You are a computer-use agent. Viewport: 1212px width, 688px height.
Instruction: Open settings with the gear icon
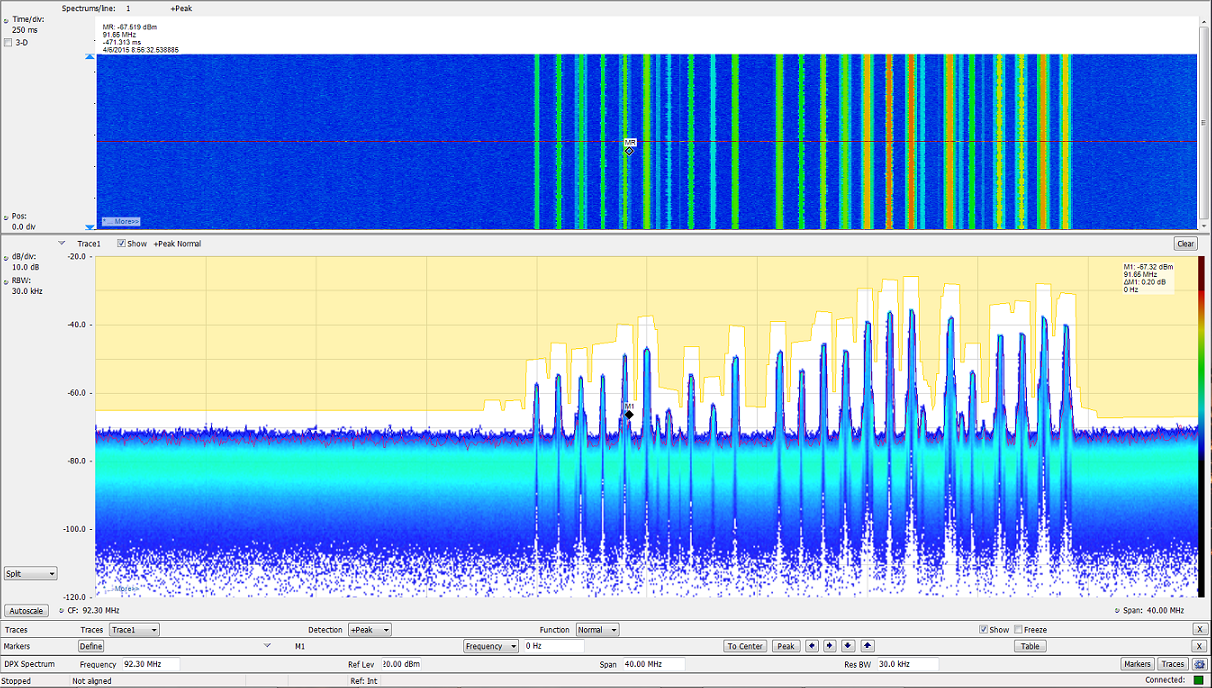pyautogui.click(x=1199, y=664)
